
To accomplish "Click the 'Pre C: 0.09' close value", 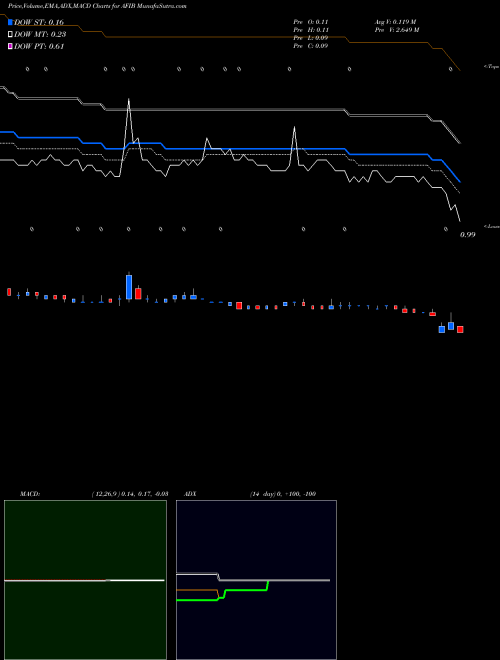I will [x=311, y=46].
